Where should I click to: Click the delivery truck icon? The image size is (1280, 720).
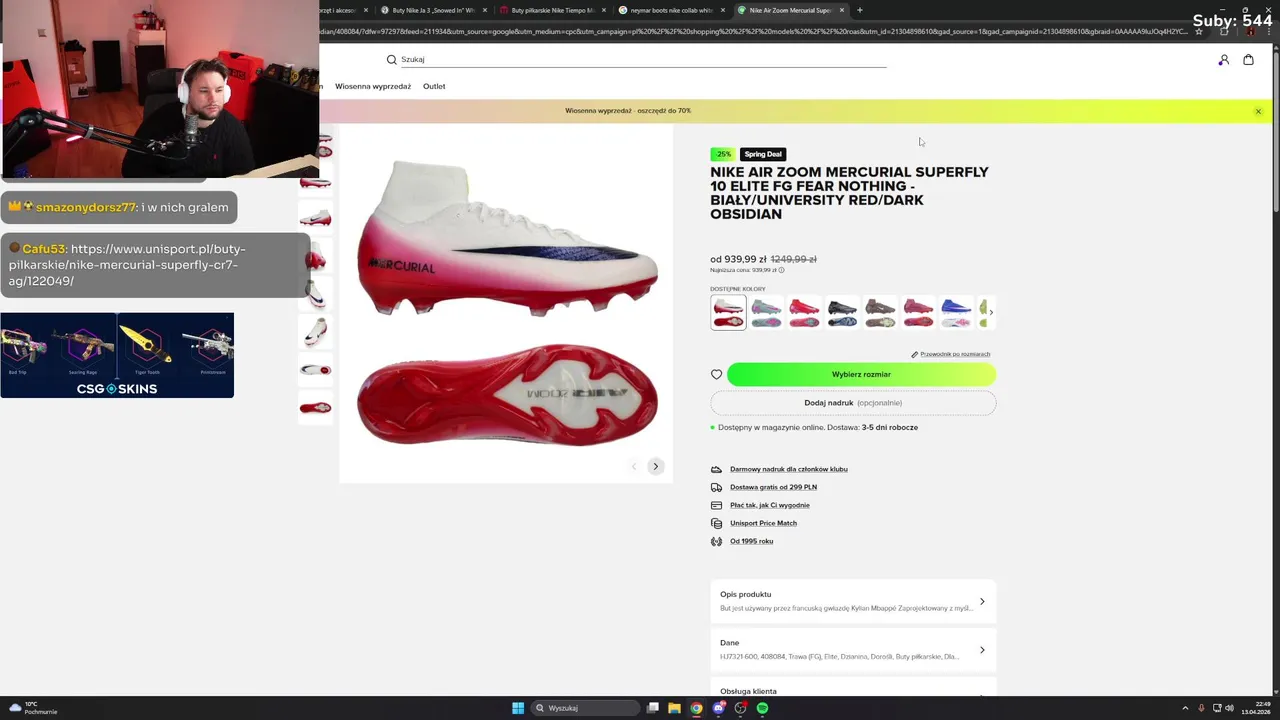click(x=716, y=487)
